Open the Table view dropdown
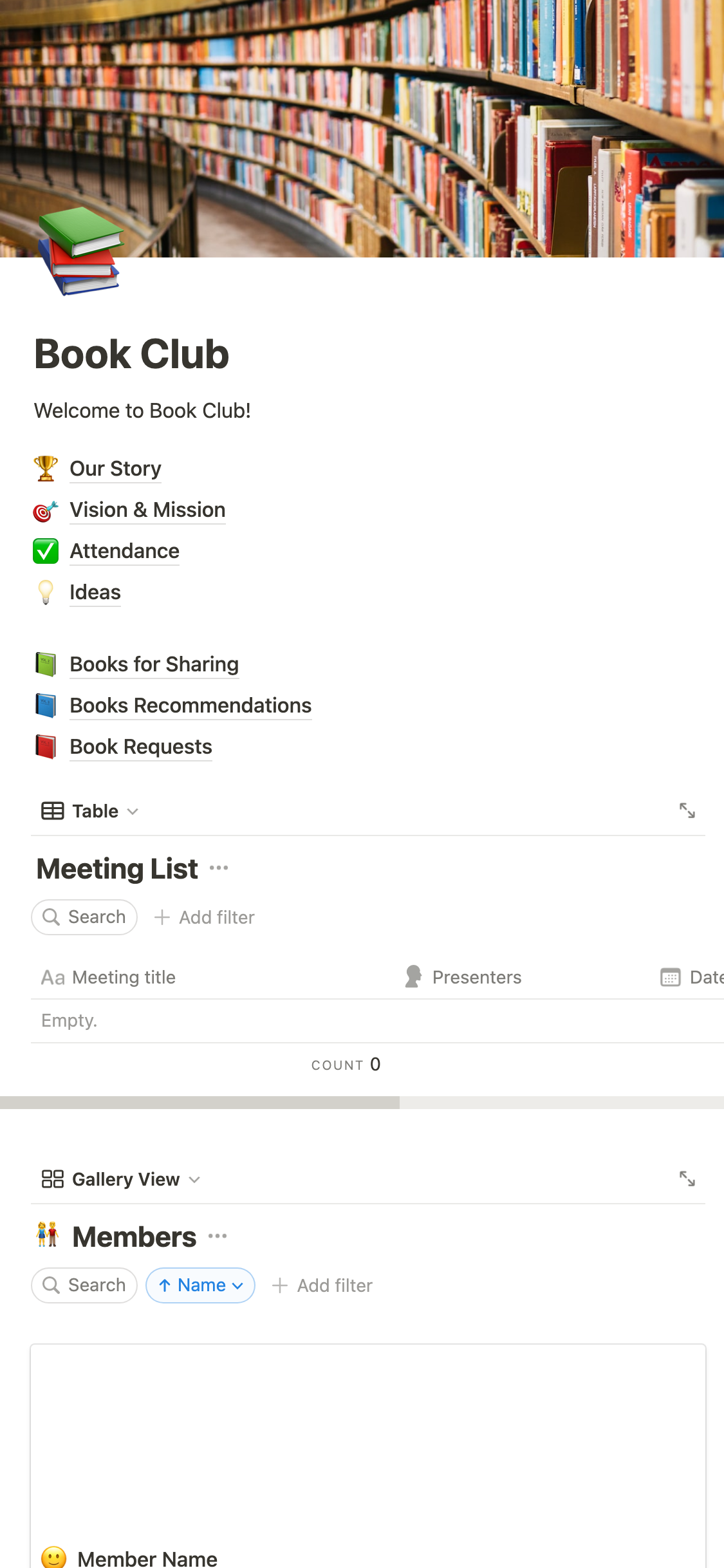 (x=90, y=811)
